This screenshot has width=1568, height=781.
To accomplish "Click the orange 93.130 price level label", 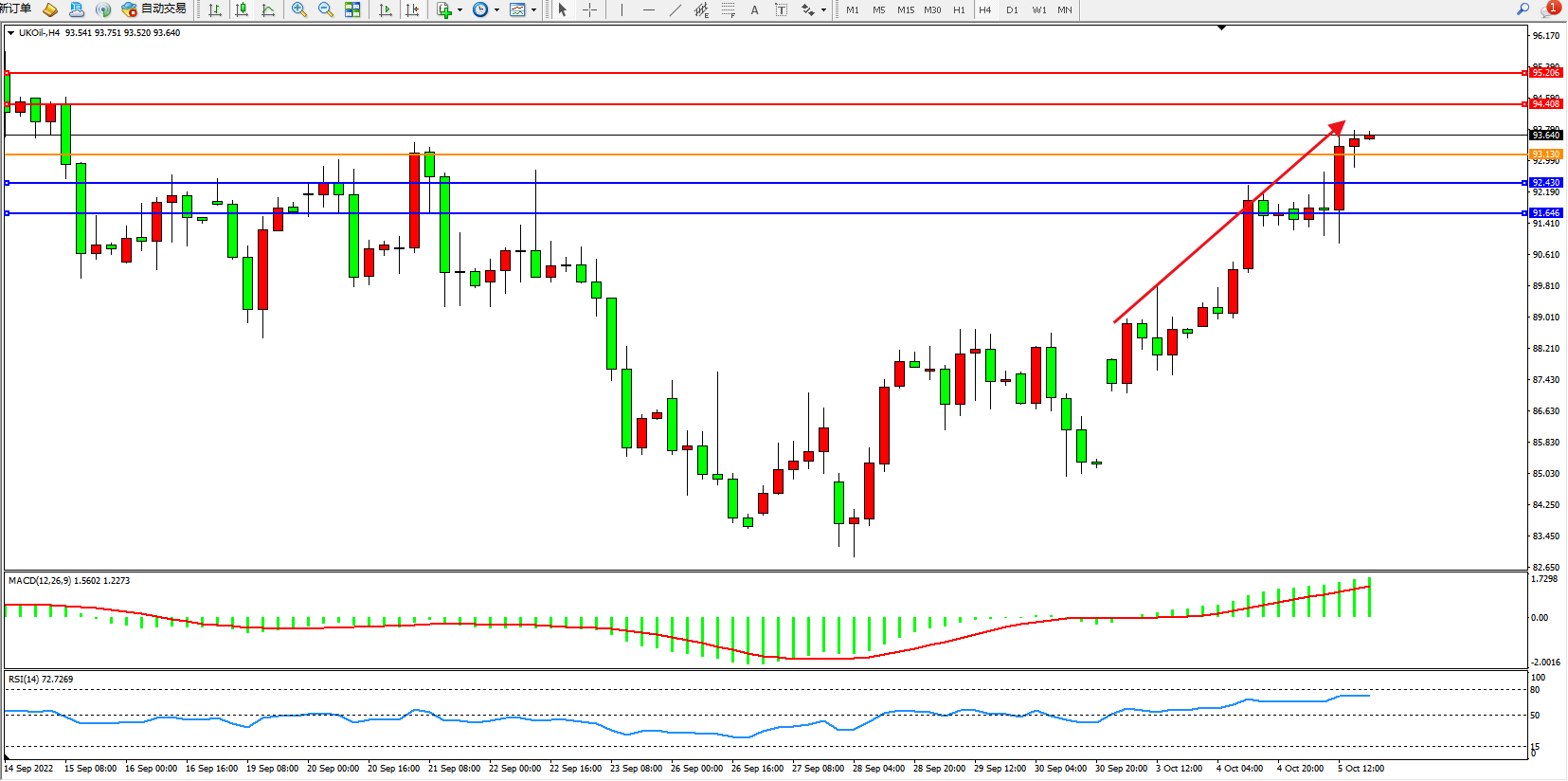I will click(1545, 154).
